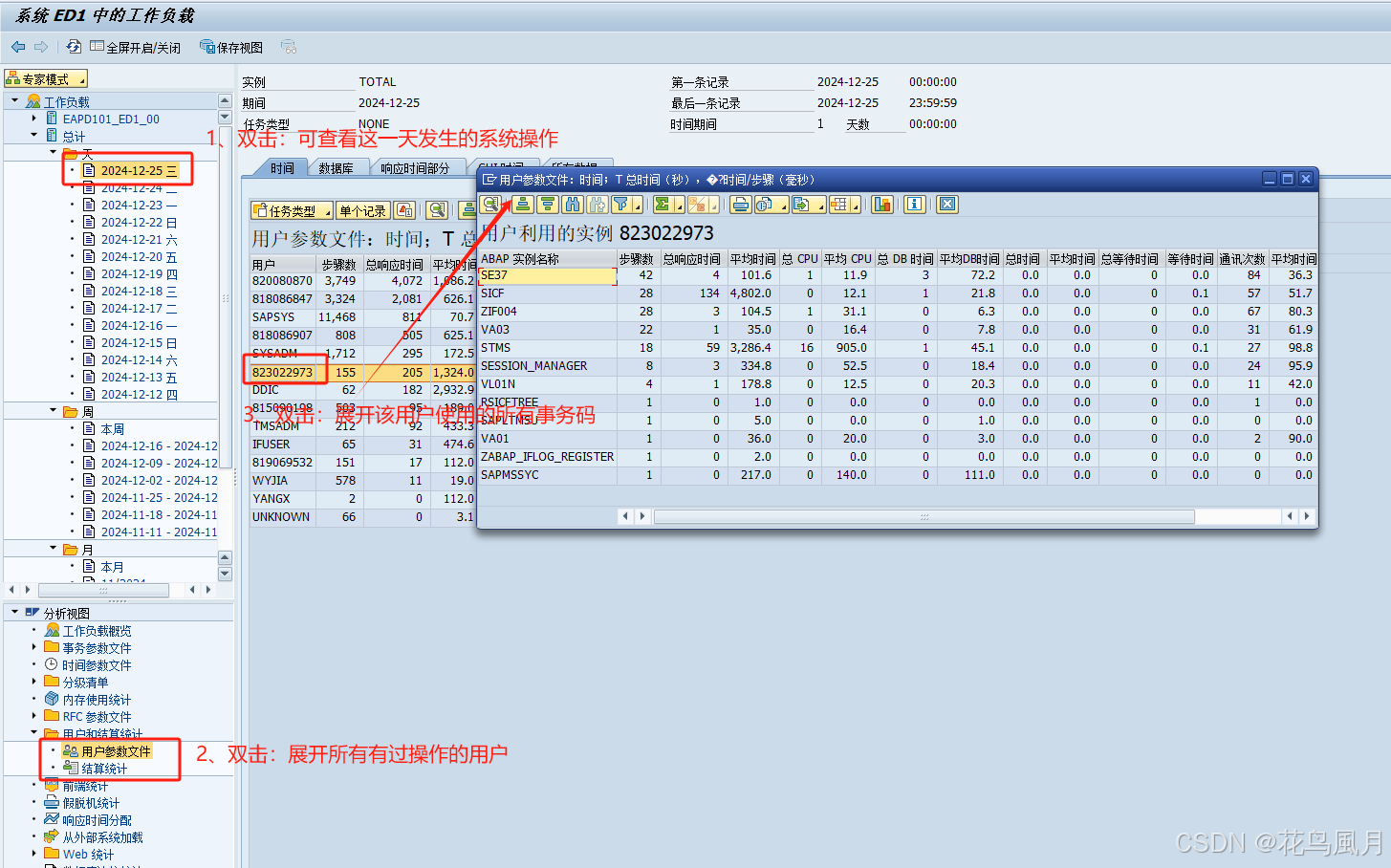Screen dimensions: 1391x868
Task: Select user 823022973 in the user table
Action: (x=282, y=372)
